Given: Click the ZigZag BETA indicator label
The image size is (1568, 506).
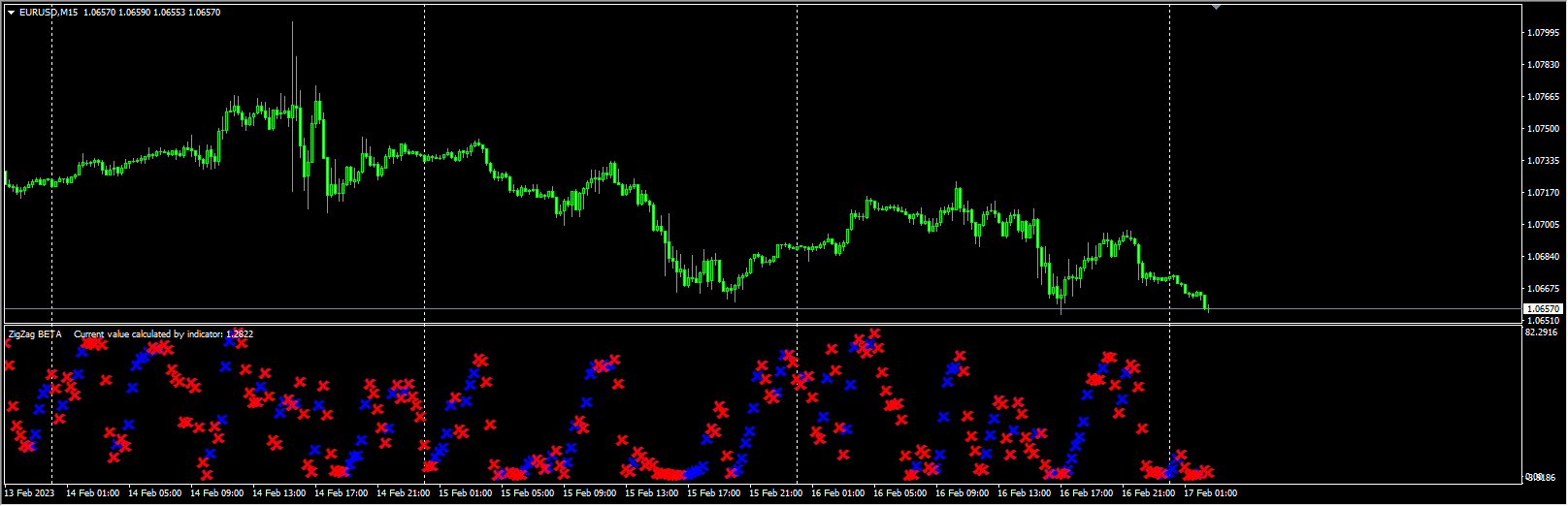Looking at the screenshot, I should click(35, 334).
